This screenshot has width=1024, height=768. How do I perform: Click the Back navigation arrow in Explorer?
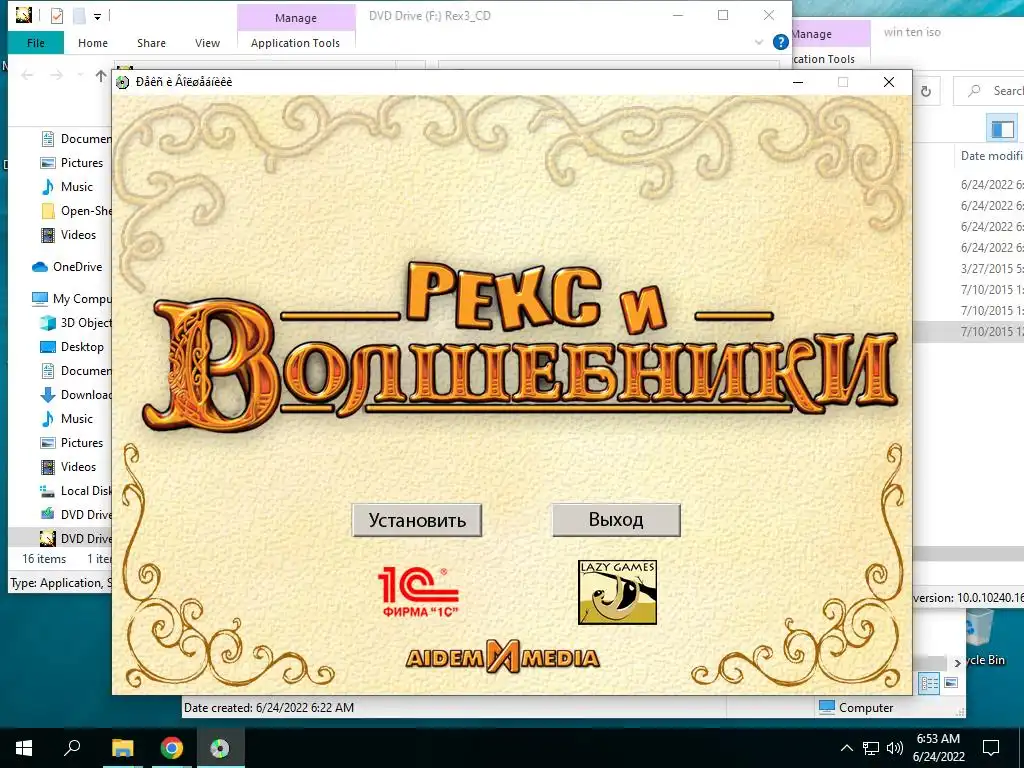[27, 76]
